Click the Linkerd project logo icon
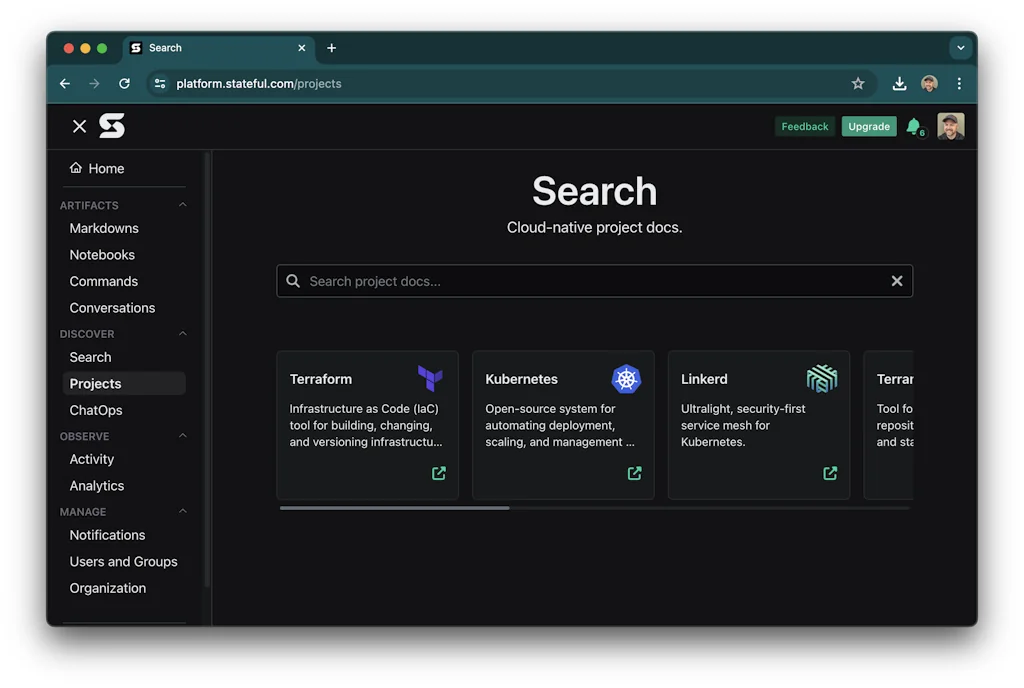The width and height of the screenshot is (1024, 688). (x=822, y=379)
